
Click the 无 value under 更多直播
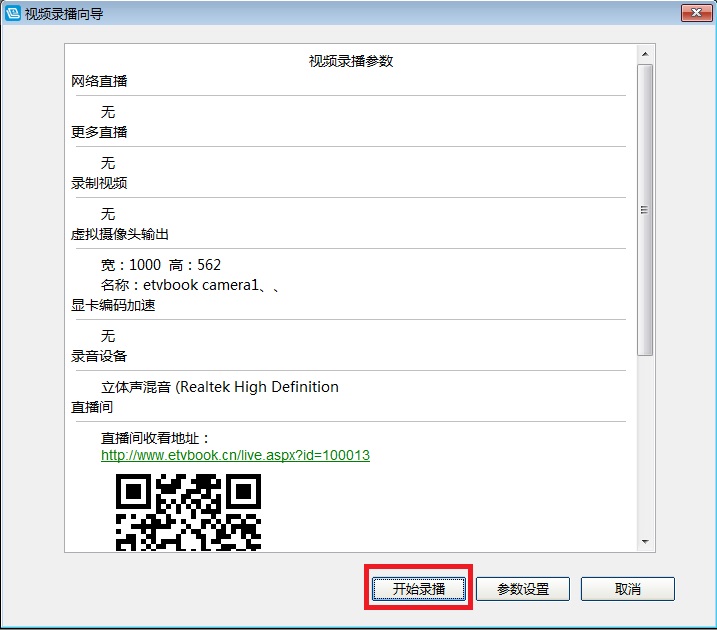point(108,163)
